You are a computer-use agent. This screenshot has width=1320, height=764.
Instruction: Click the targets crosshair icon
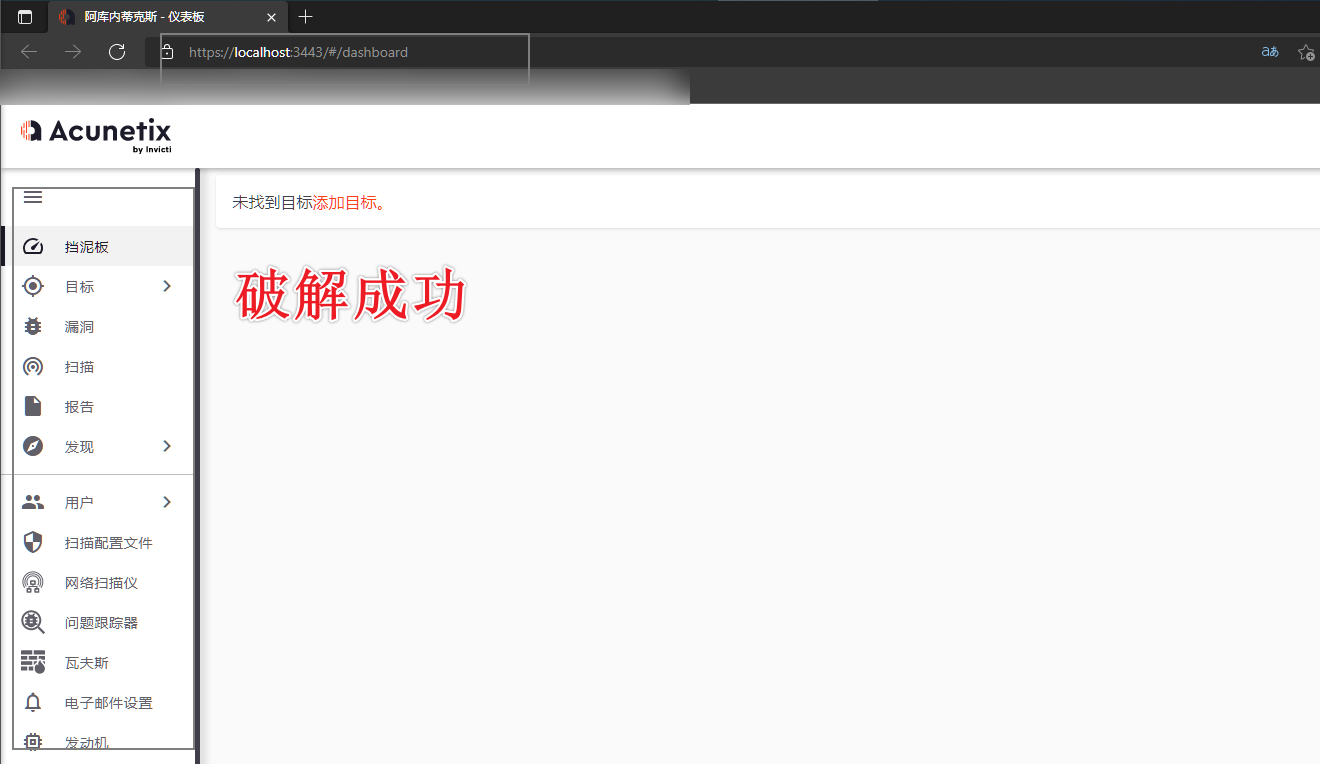[33, 287]
